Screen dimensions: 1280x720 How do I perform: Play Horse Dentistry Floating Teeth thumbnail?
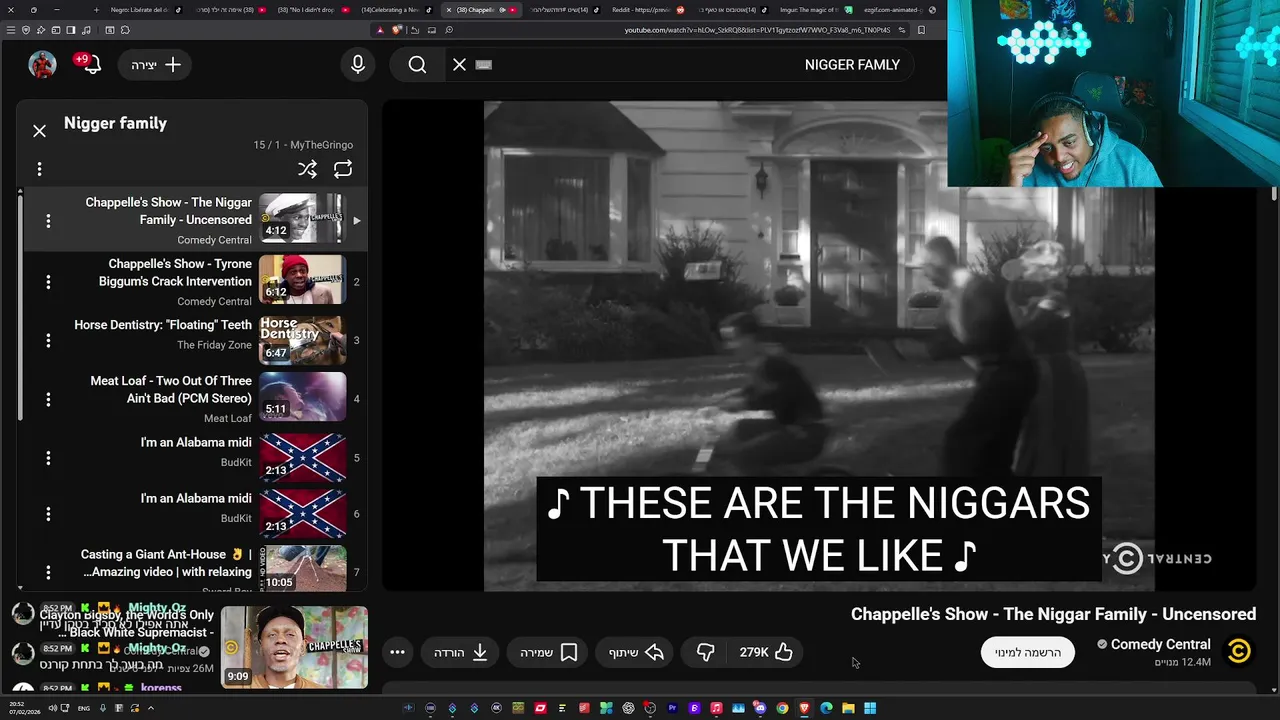(x=303, y=340)
